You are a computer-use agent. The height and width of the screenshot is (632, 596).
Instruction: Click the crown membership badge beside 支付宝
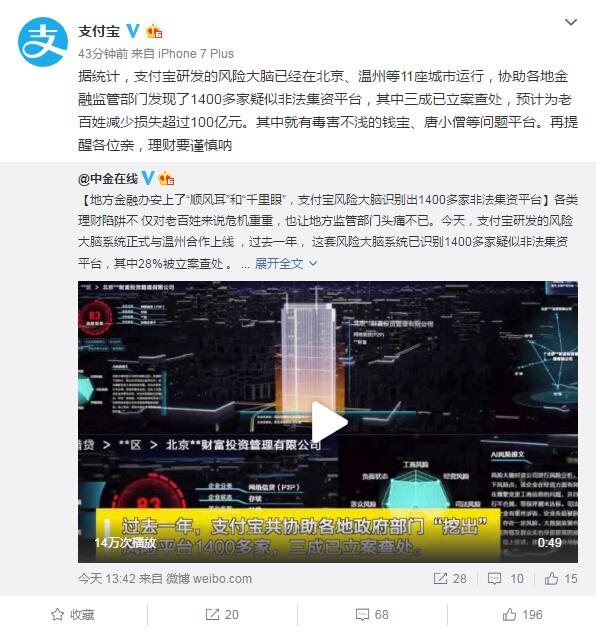[x=154, y=31]
